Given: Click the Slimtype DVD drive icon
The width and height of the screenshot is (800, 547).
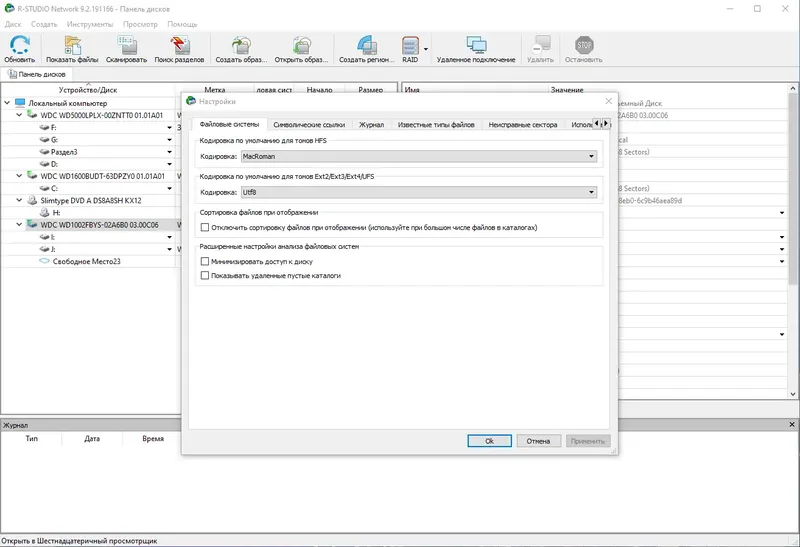Looking at the screenshot, I should (x=32, y=200).
